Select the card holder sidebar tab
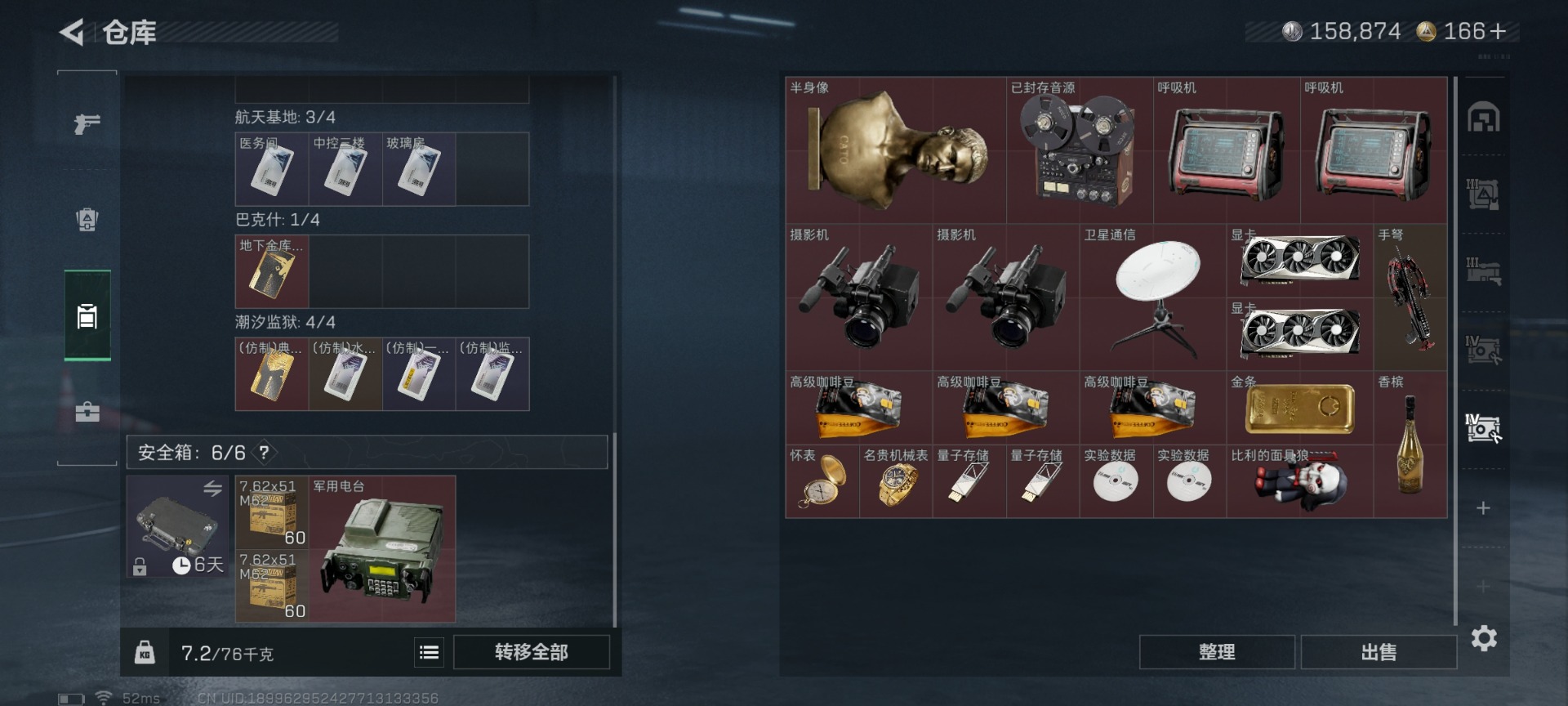1568x706 pixels. tap(87, 315)
